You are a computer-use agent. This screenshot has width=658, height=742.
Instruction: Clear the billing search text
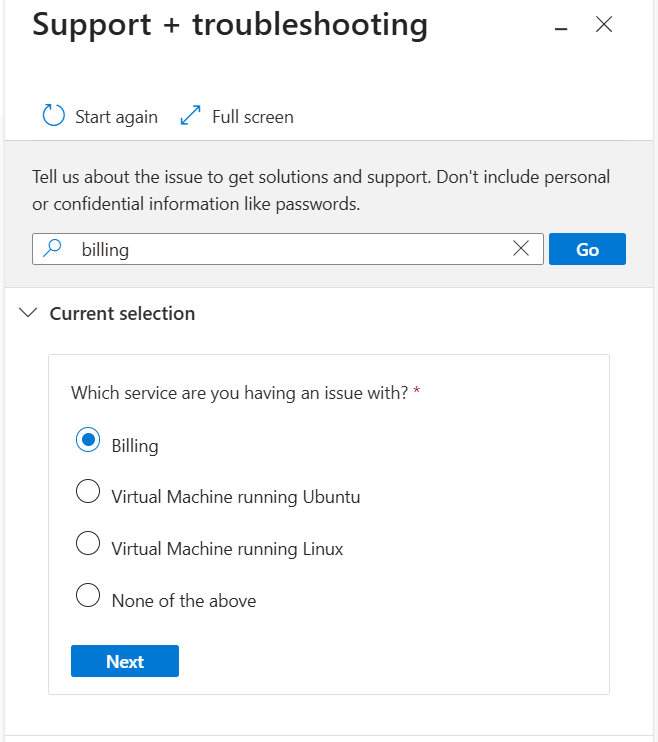click(x=521, y=248)
